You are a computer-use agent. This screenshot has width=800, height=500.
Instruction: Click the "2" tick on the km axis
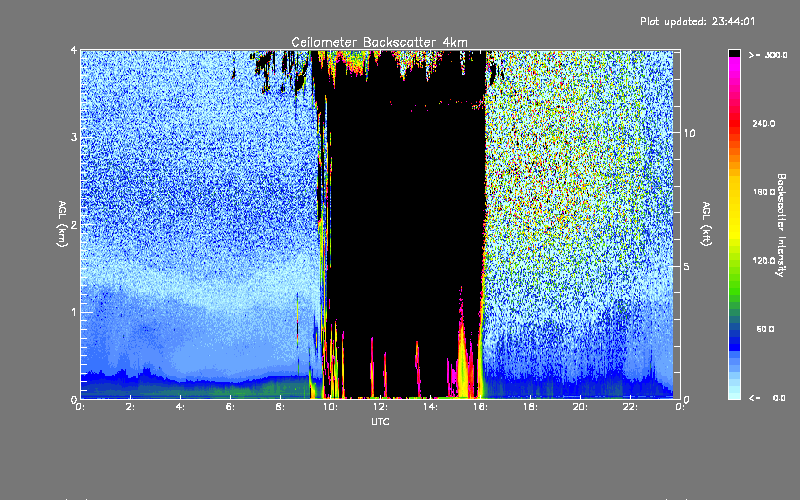click(x=74, y=224)
